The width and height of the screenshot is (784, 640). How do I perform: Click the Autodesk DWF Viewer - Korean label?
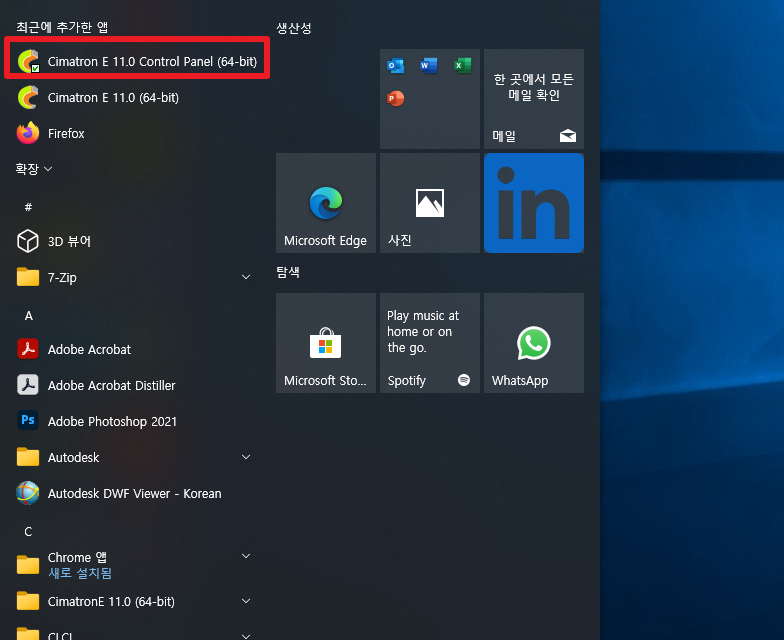tap(134, 494)
